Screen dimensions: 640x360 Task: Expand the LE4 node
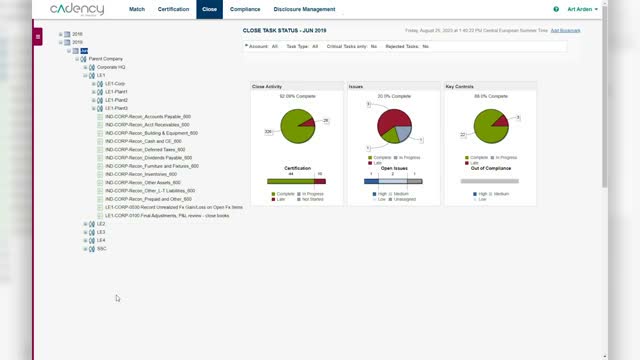pos(85,240)
